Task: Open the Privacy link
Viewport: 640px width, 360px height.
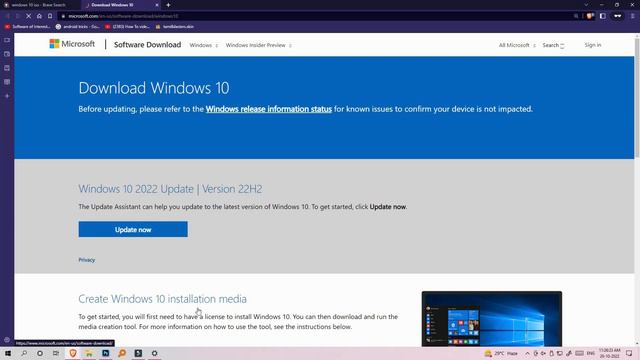Action: click(x=87, y=260)
